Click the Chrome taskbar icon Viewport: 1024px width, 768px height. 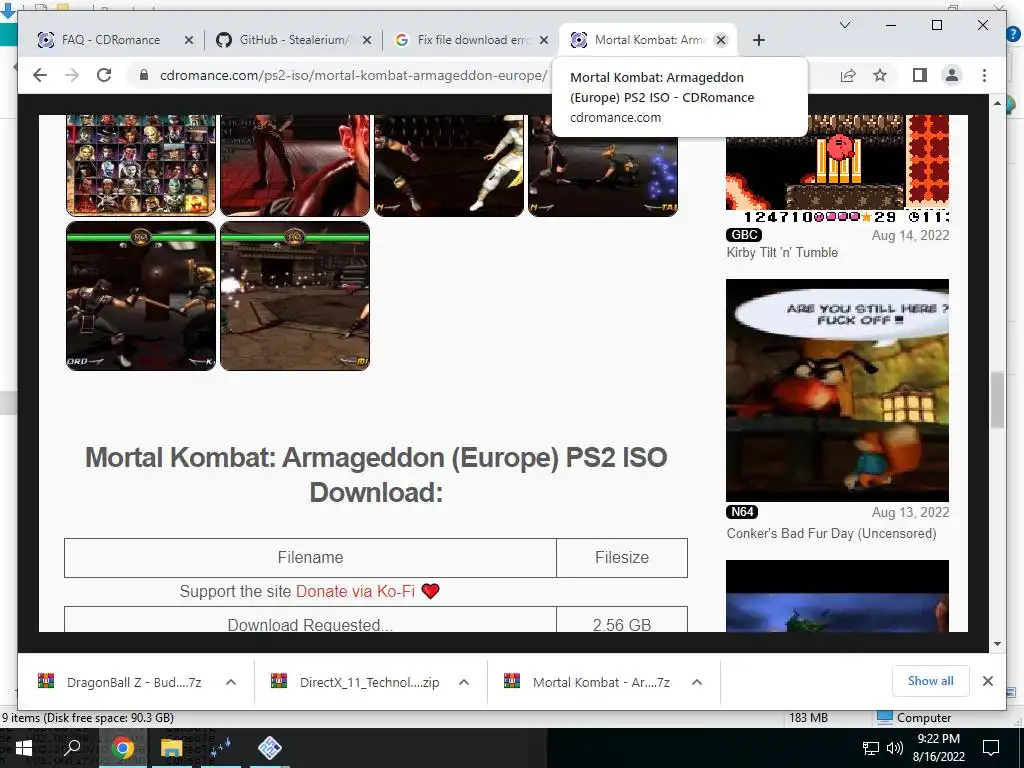(122, 748)
